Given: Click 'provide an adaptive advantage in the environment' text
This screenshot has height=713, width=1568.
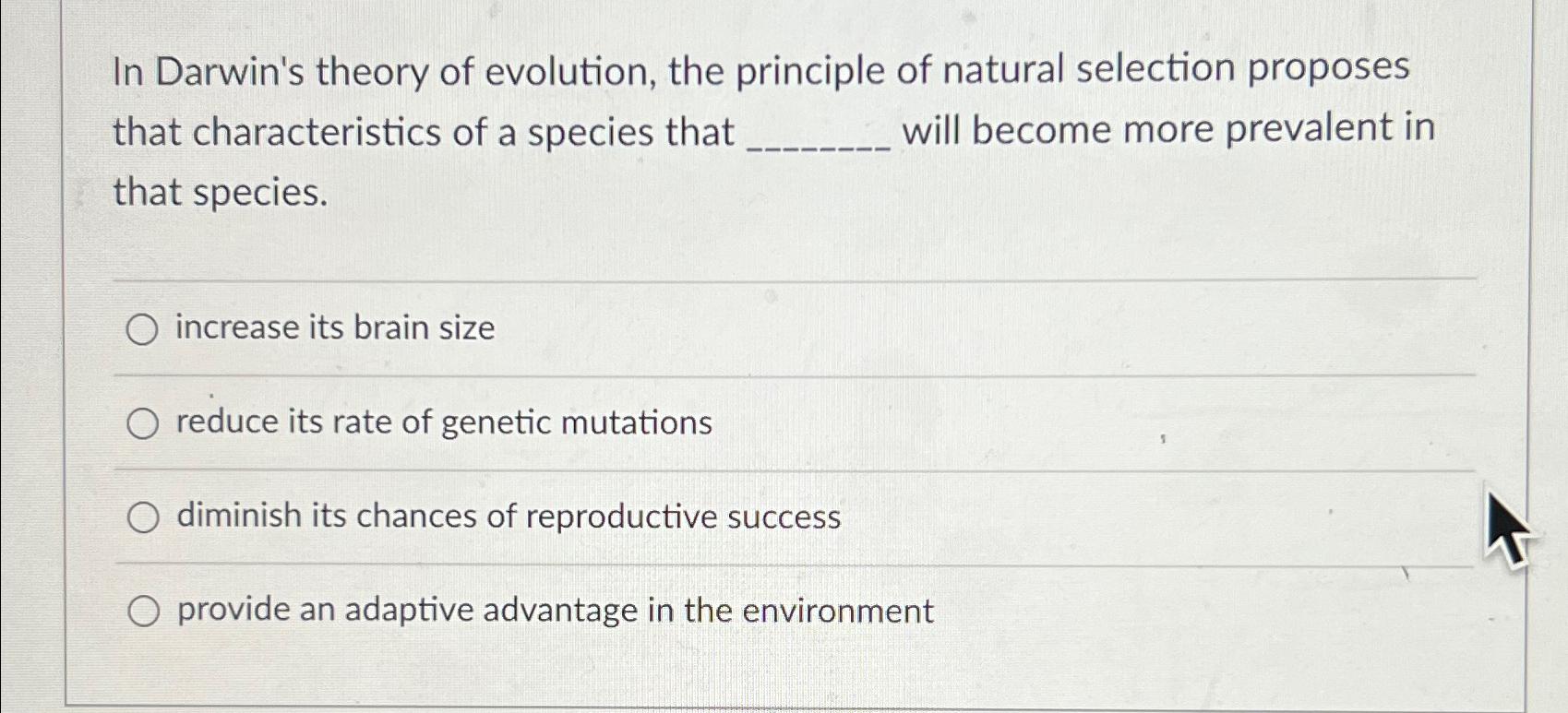Looking at the screenshot, I should pos(554,612).
